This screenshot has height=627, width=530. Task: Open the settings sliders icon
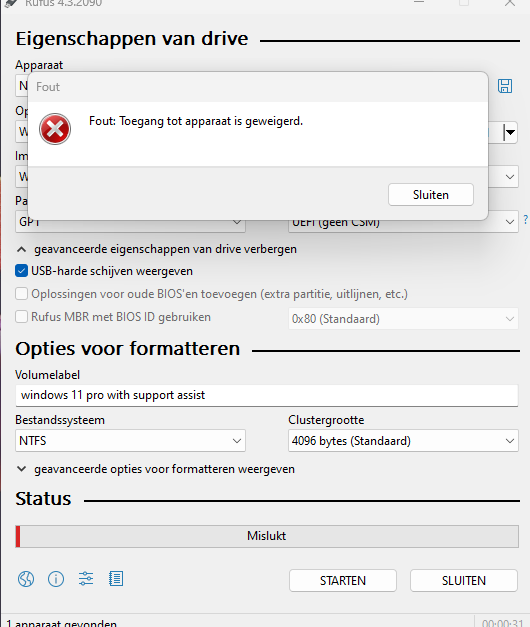[86, 579]
